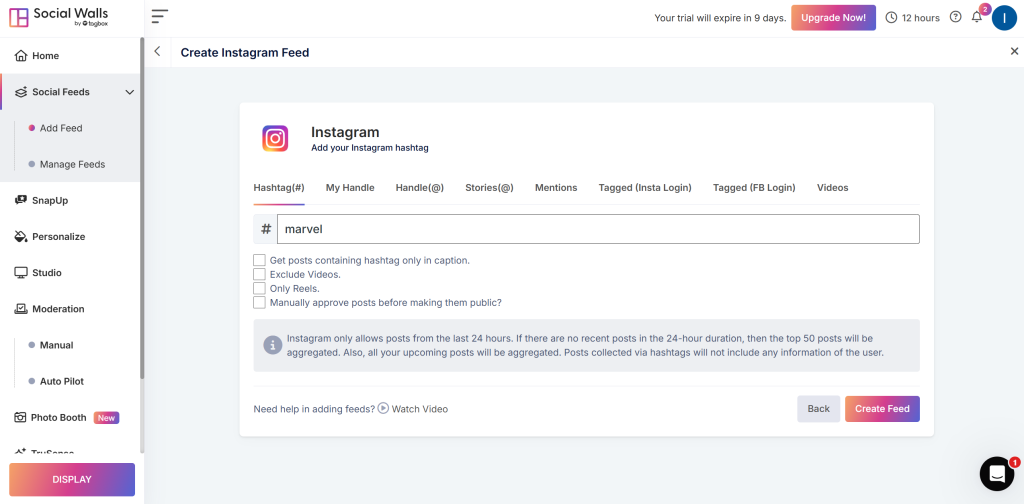Click the Create Instagram Feed heading
This screenshot has height=504, width=1024.
tap(245, 53)
